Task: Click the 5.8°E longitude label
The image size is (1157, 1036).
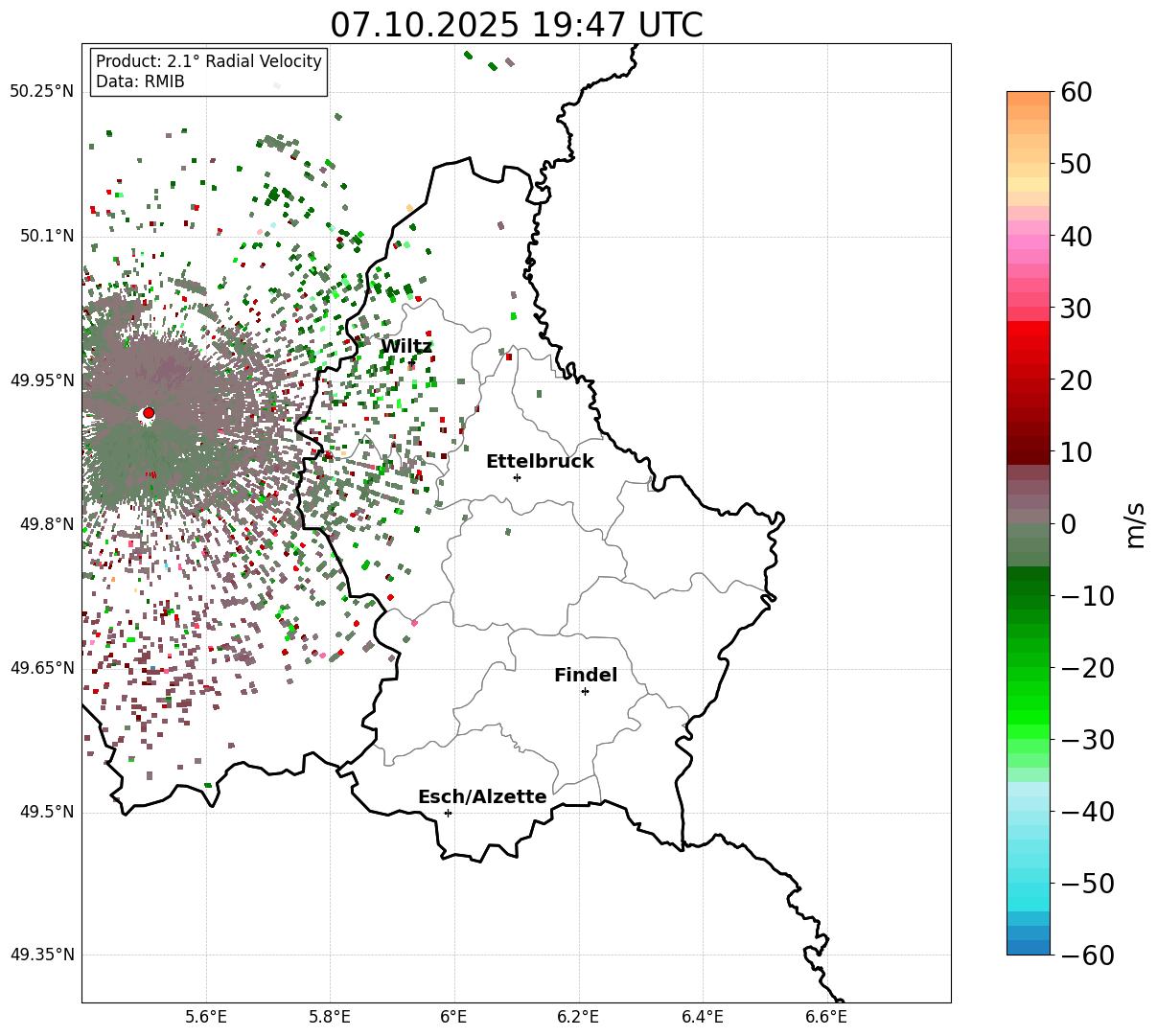Action: (x=330, y=1017)
